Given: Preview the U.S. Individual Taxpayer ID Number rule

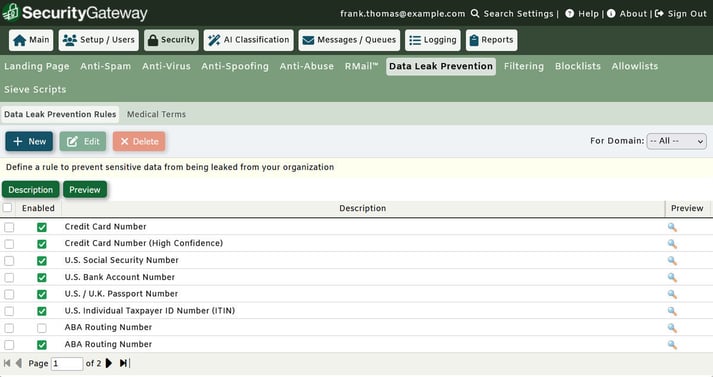Looking at the screenshot, I should pos(672,311).
